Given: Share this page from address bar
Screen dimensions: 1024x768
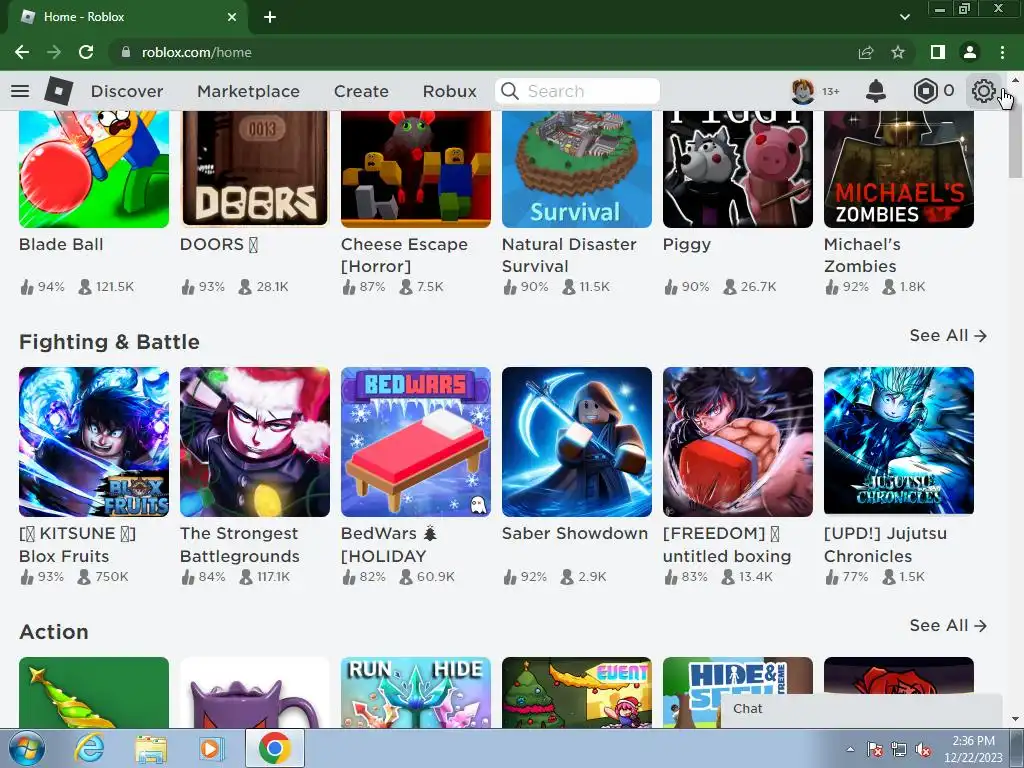Looking at the screenshot, I should pos(866,52).
